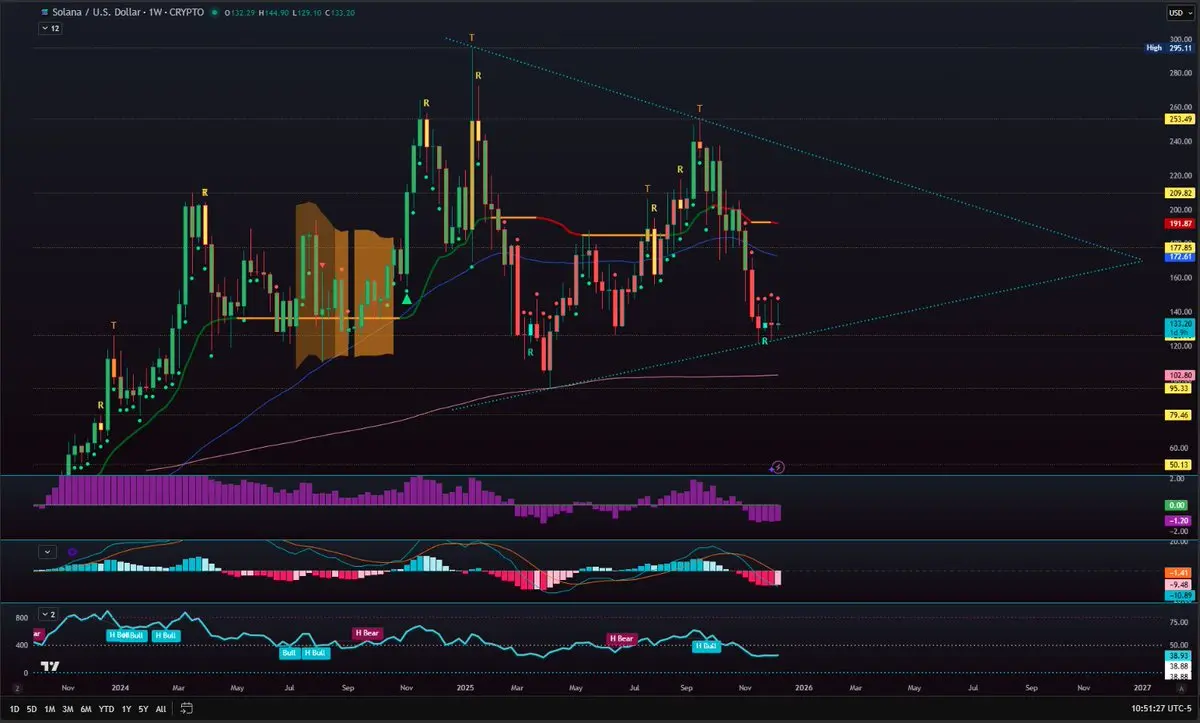The image size is (1200, 723).
Task: Click the 2027 label on time axis
Action: click(1141, 689)
